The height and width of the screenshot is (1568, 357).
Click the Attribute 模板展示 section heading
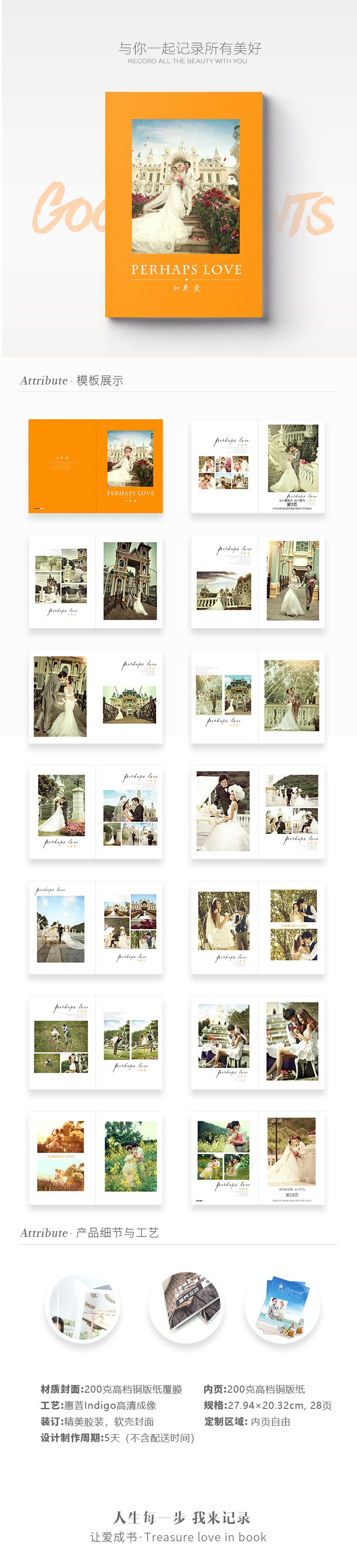pos(72,380)
